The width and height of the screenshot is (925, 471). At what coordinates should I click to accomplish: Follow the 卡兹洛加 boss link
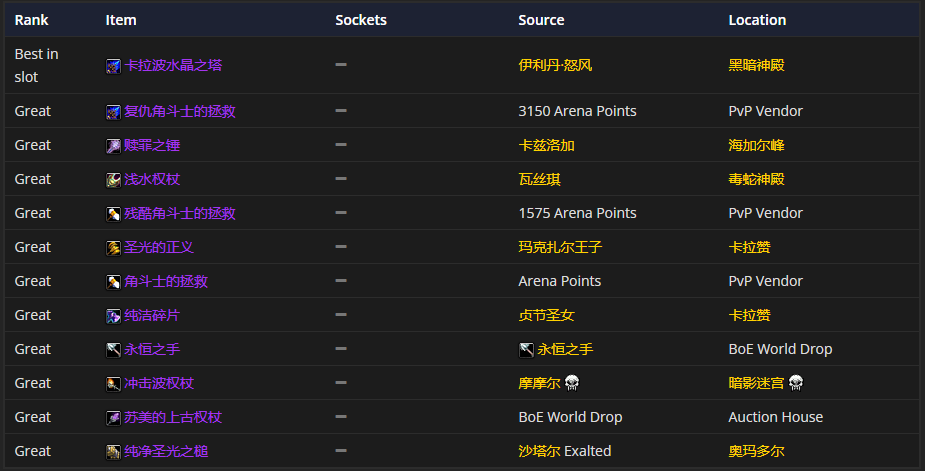click(x=546, y=145)
